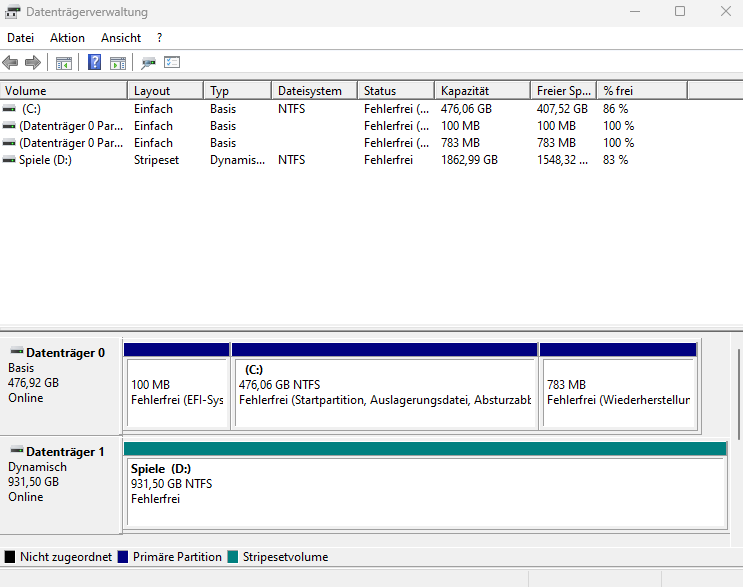
Task: Minimize the Datenträgerverwaltung window
Action: pos(635,11)
